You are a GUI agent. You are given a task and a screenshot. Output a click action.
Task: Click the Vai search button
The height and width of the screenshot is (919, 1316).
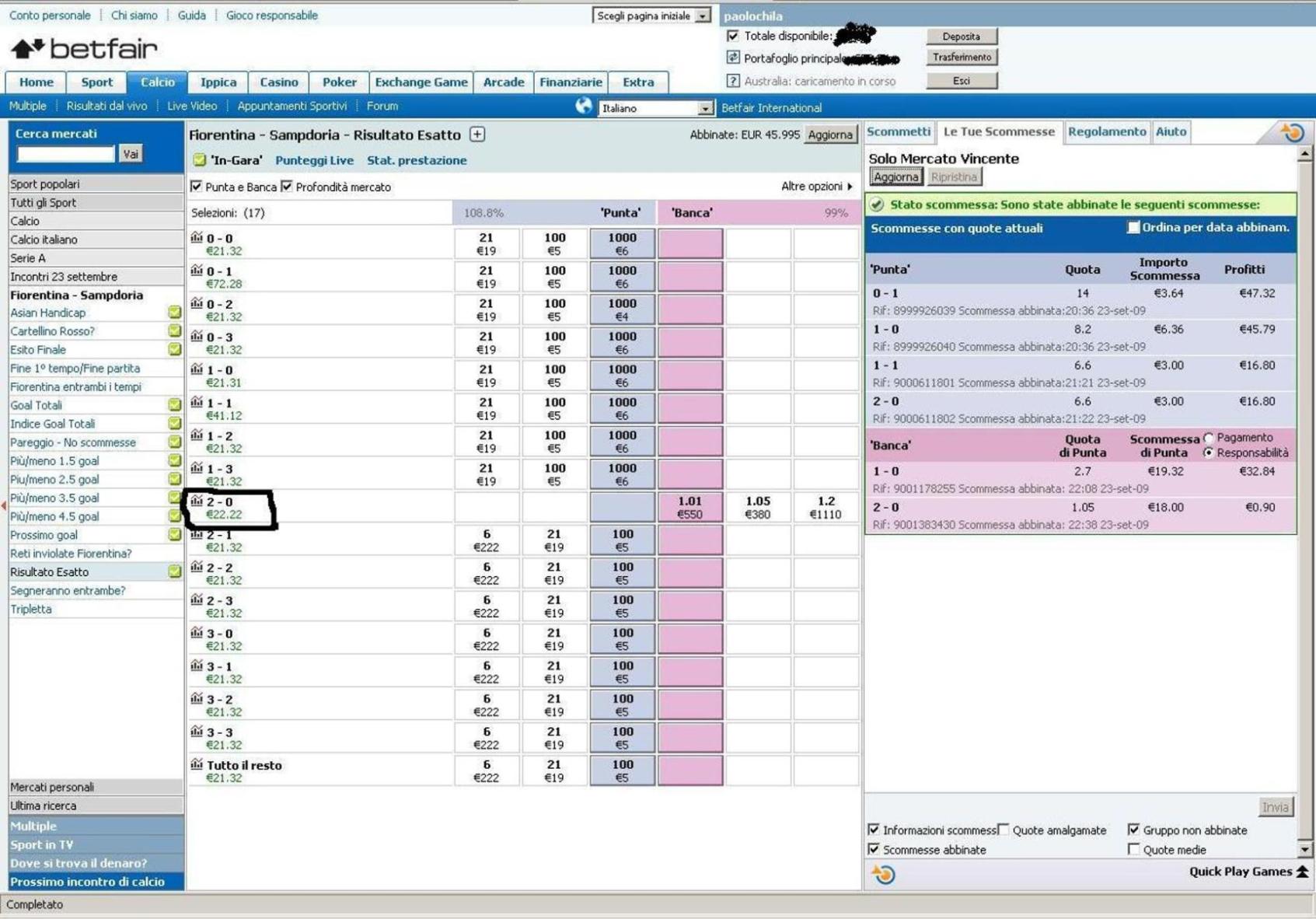[x=131, y=154]
